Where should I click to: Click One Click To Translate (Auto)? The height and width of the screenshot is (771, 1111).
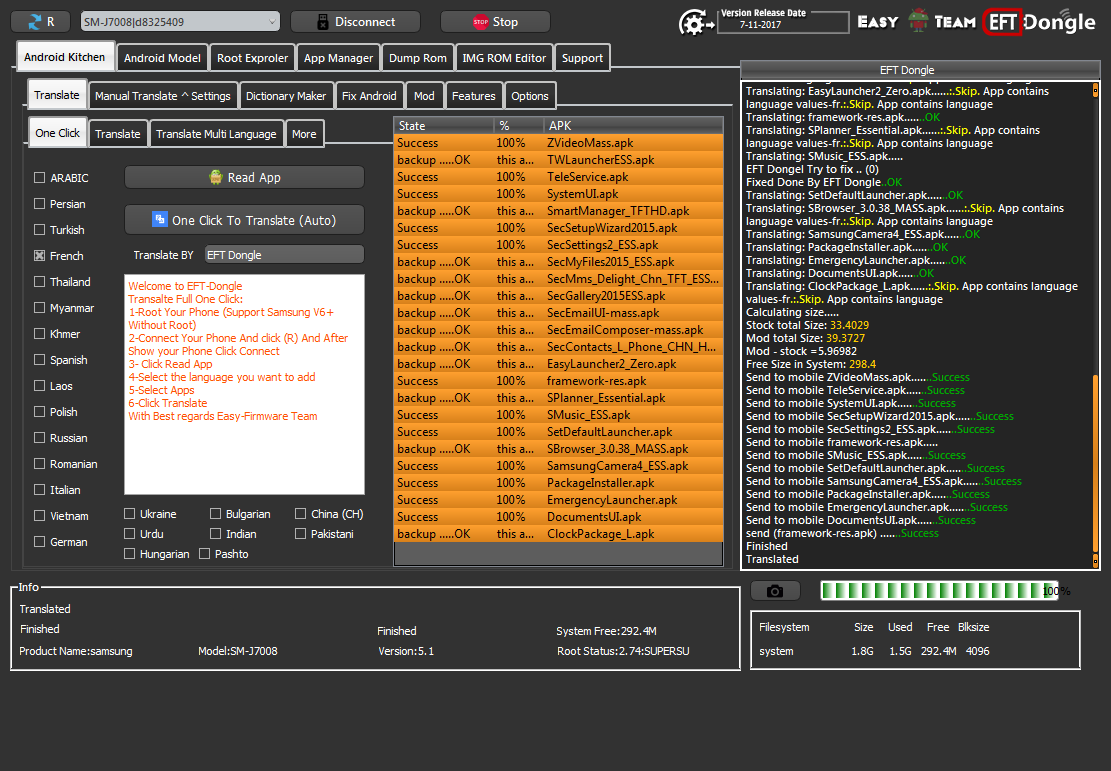coord(244,220)
